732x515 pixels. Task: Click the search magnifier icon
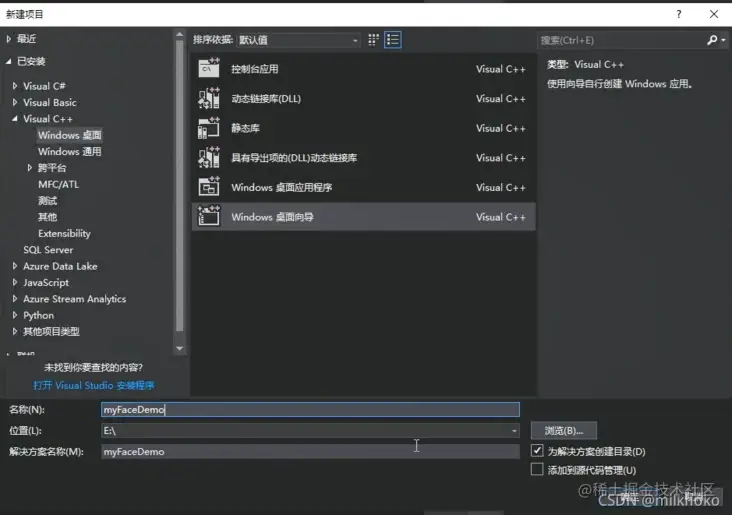coord(712,40)
